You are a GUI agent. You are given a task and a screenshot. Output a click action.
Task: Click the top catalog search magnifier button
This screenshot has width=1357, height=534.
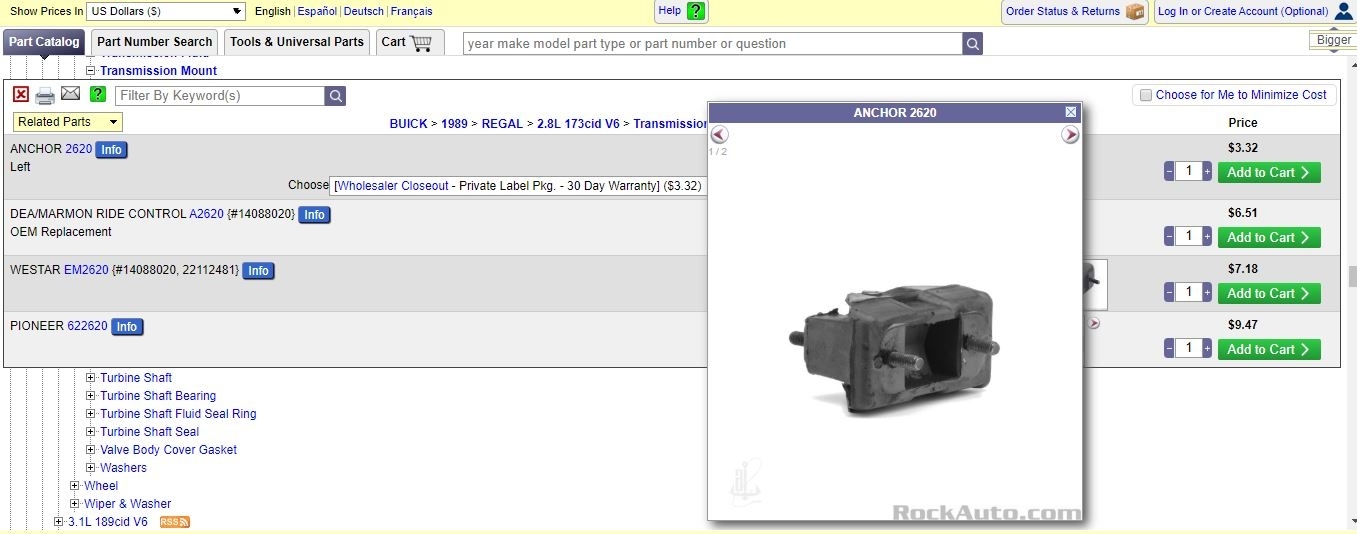tap(973, 44)
